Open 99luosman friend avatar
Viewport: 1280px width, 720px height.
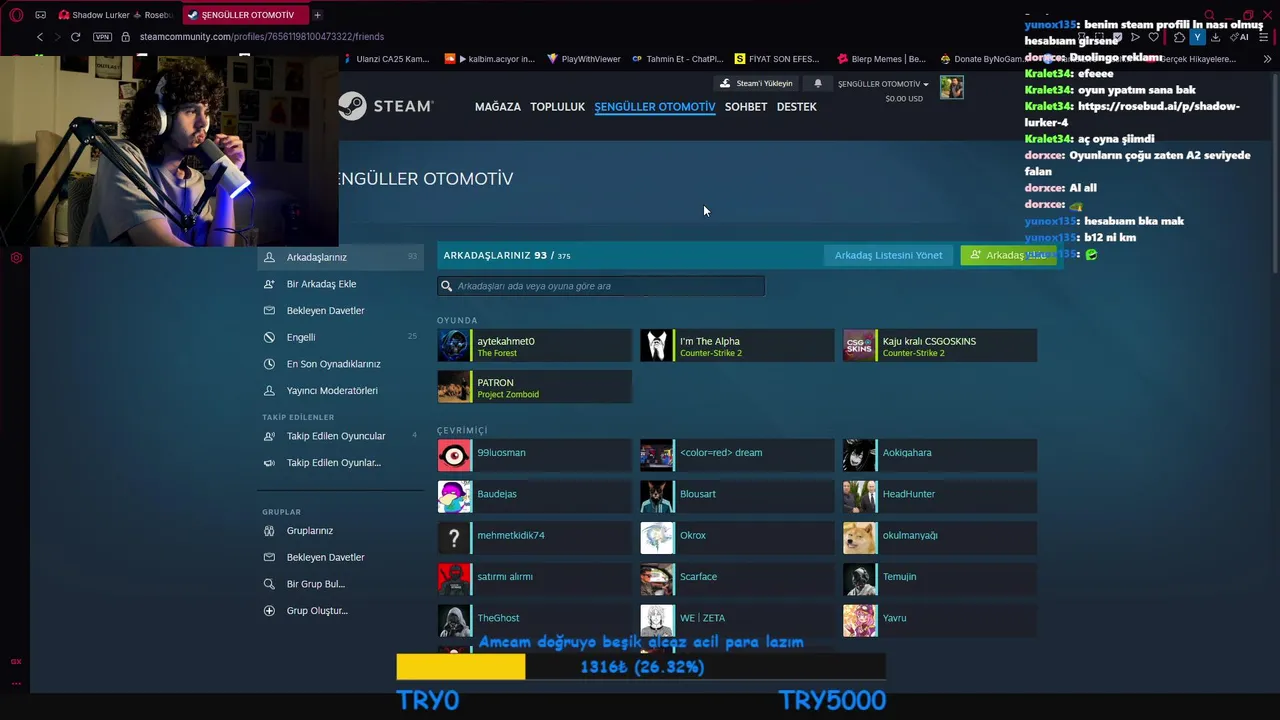pyautogui.click(x=454, y=455)
